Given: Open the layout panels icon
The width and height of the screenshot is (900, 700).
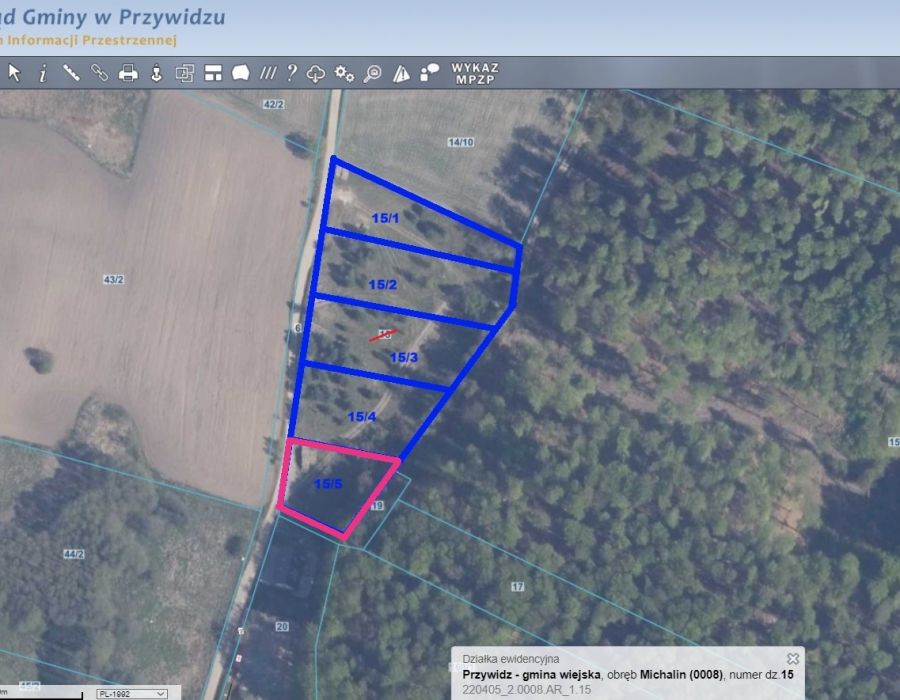Looking at the screenshot, I should (x=212, y=72).
